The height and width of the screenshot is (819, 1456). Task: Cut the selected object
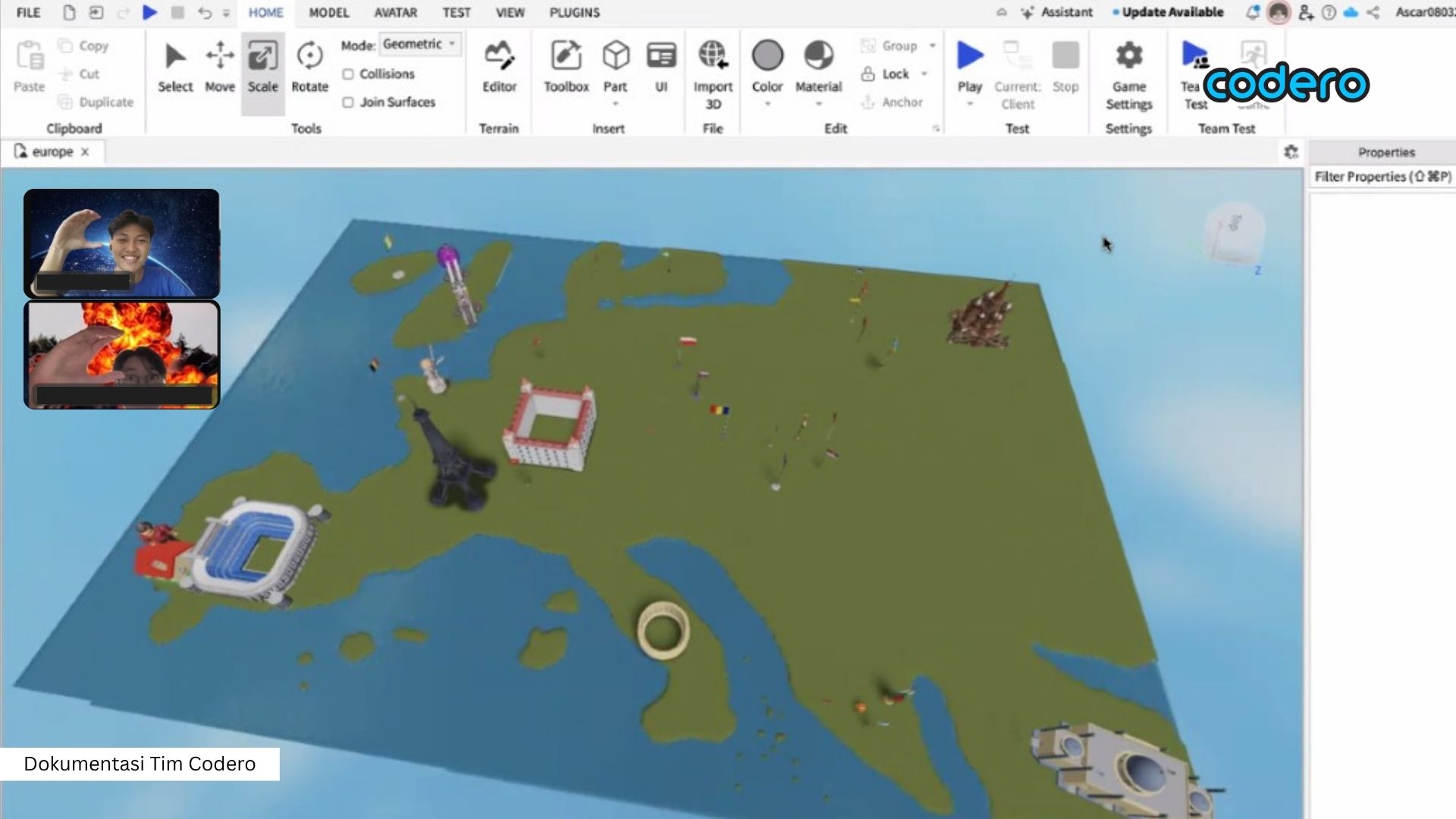click(79, 74)
